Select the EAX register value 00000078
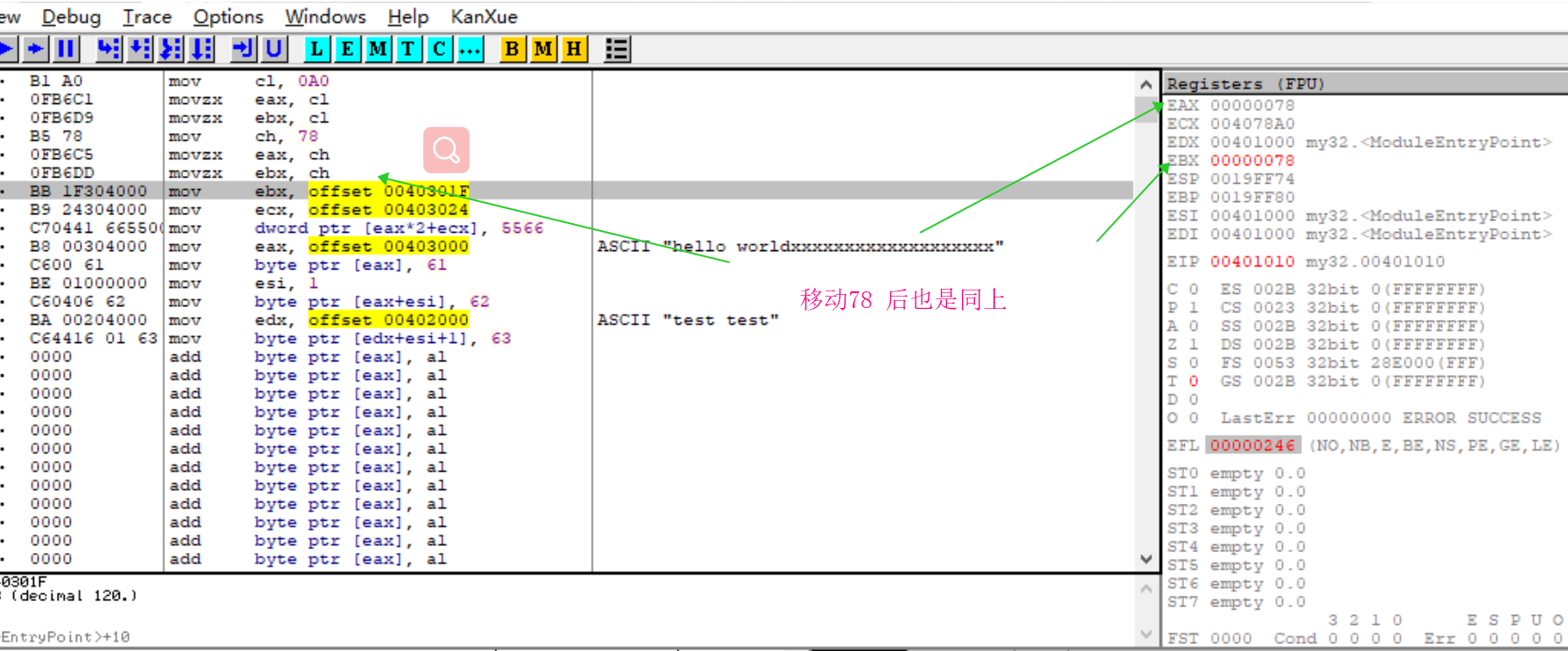 tap(1251, 105)
